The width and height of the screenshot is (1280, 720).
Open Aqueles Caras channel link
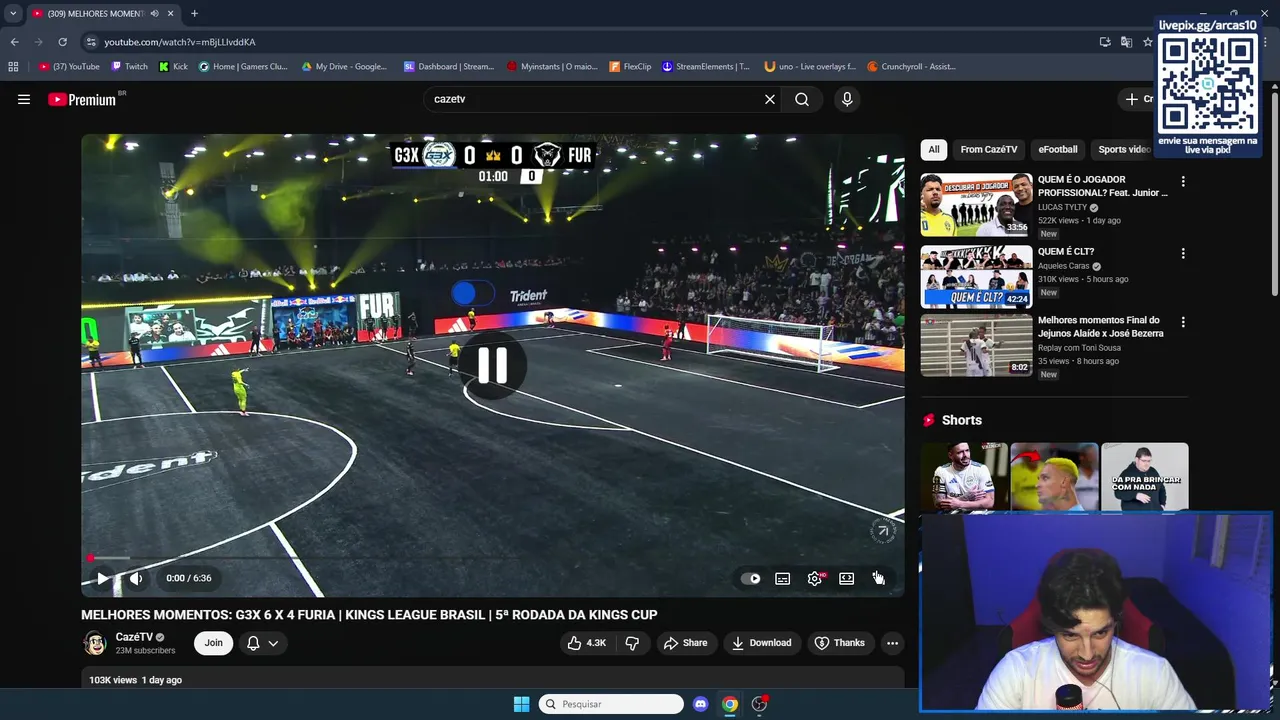(x=1064, y=266)
